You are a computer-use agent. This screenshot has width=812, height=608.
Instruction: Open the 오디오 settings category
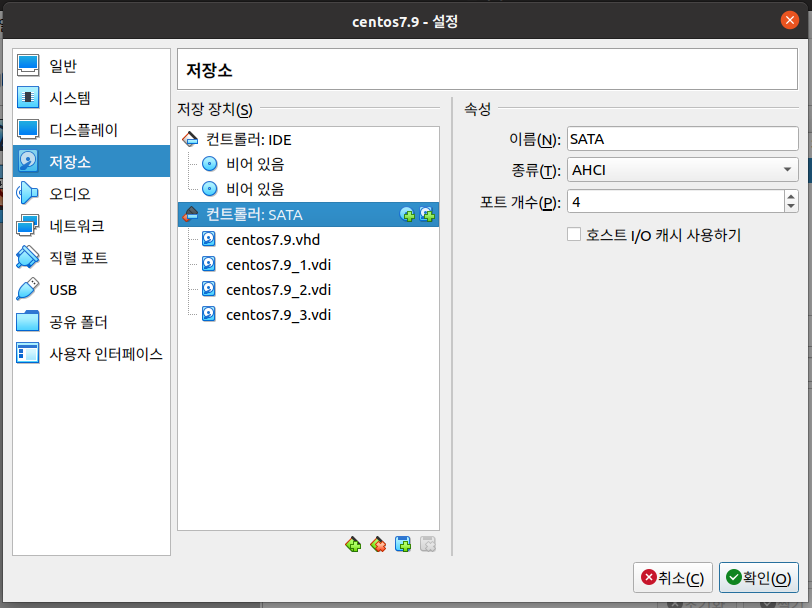click(x=91, y=193)
